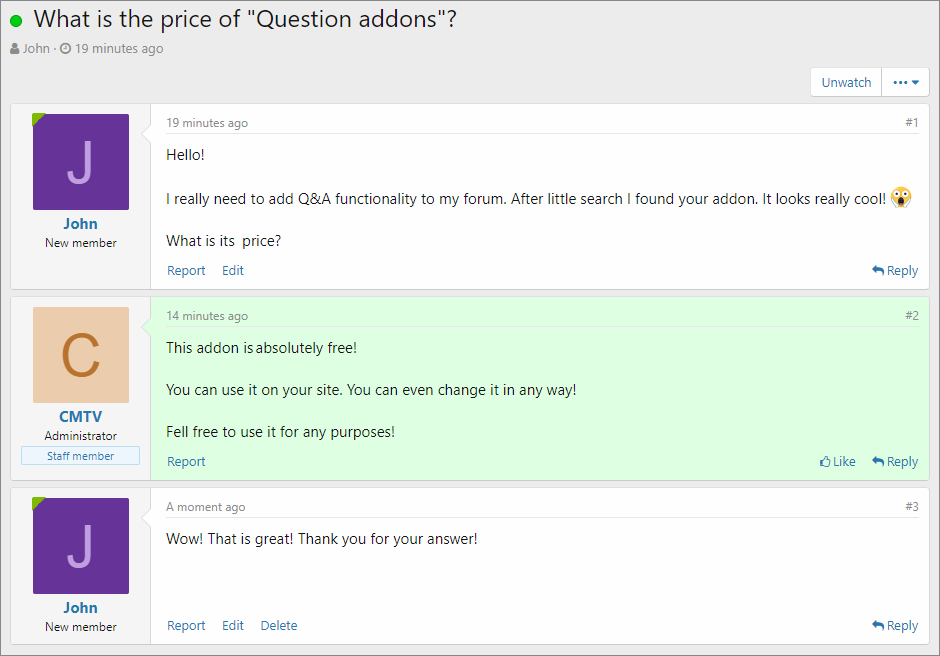Edit the third post

pos(233,626)
